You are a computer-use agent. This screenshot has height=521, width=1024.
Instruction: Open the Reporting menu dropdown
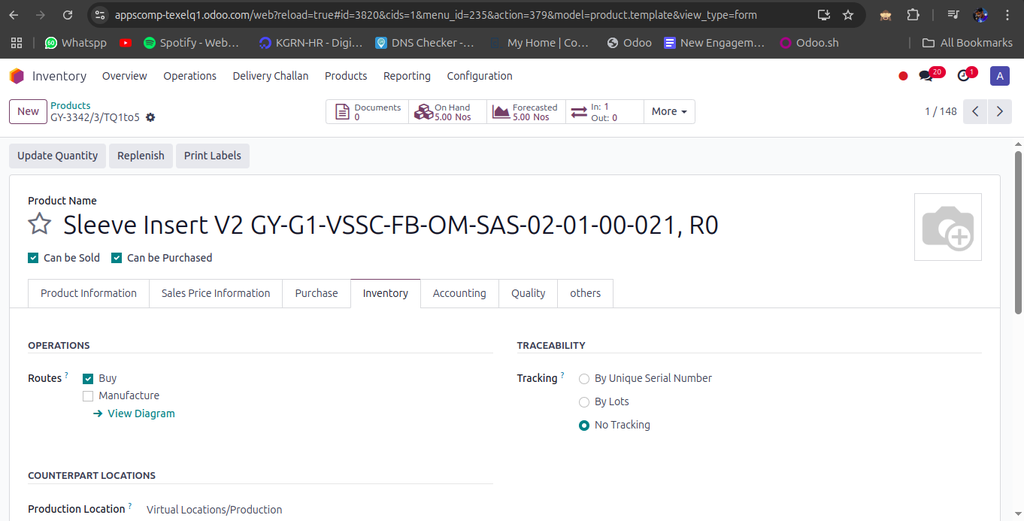coord(407,76)
